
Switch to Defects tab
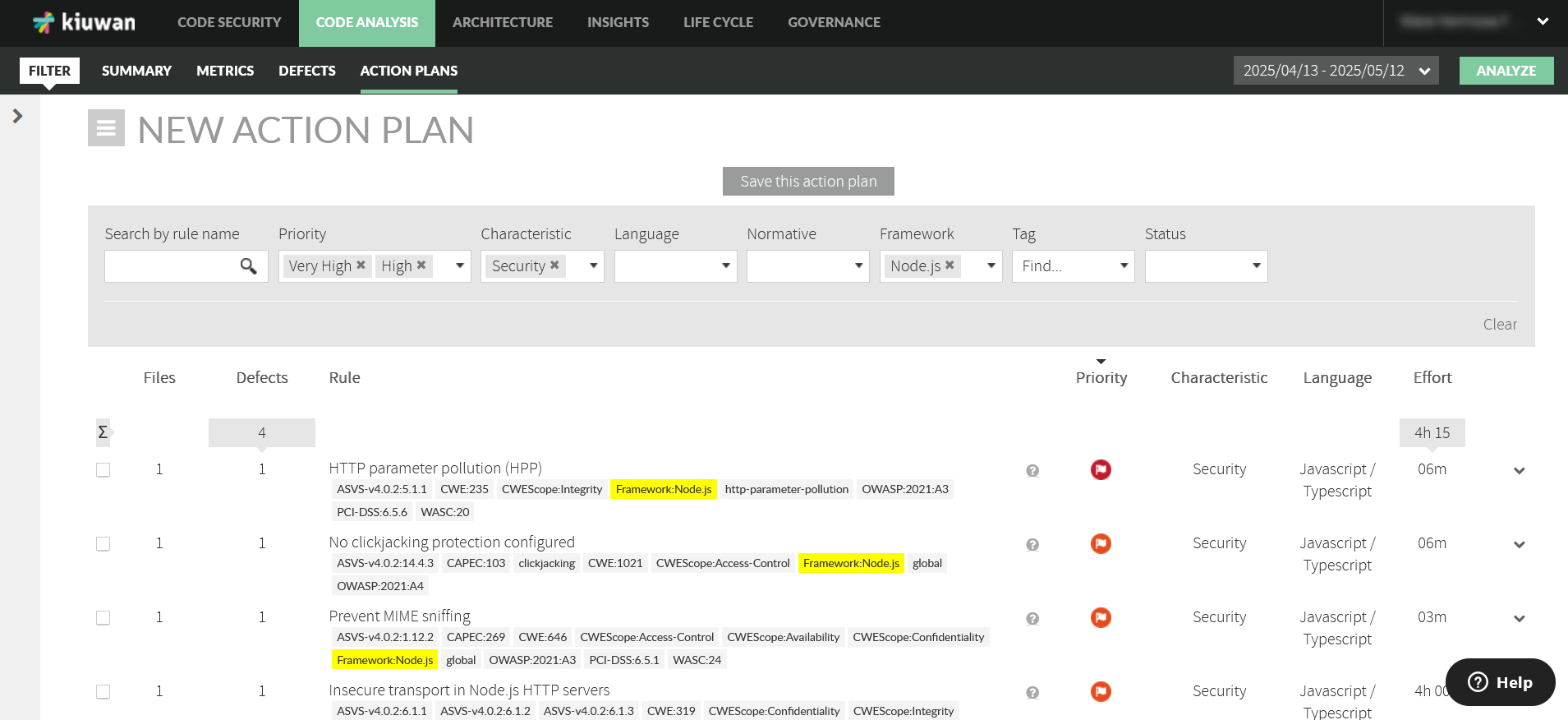tap(307, 71)
